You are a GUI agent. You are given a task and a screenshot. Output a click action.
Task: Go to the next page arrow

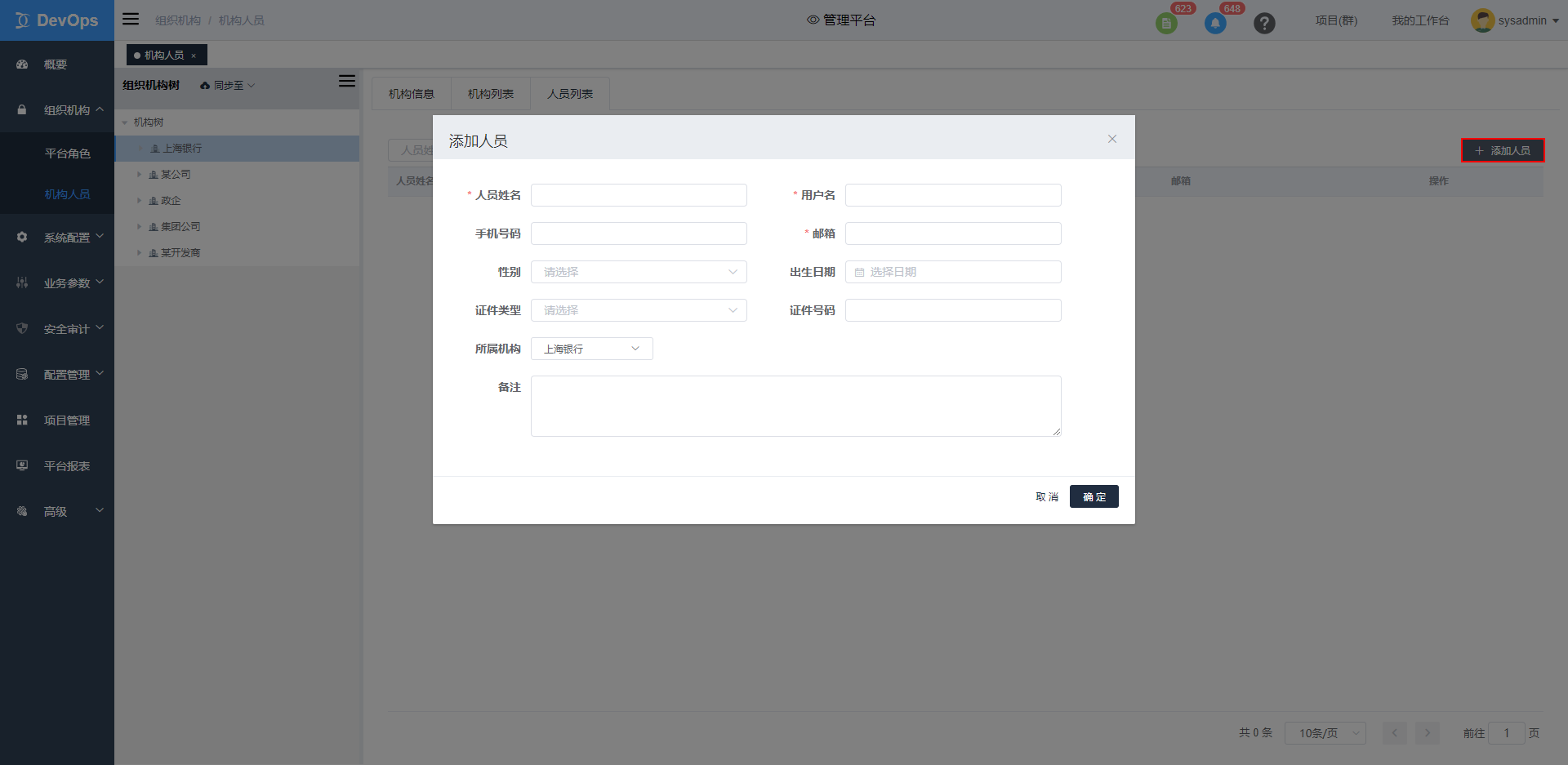(1428, 733)
